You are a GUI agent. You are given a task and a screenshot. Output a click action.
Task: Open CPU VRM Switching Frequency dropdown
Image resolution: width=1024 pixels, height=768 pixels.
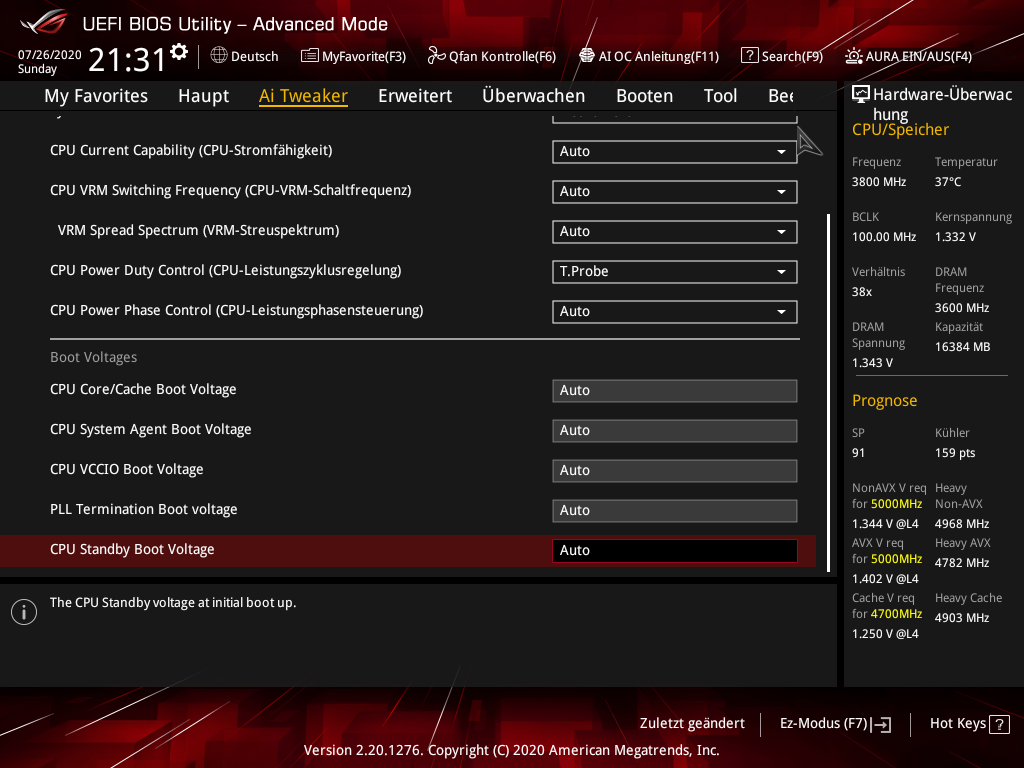675,191
